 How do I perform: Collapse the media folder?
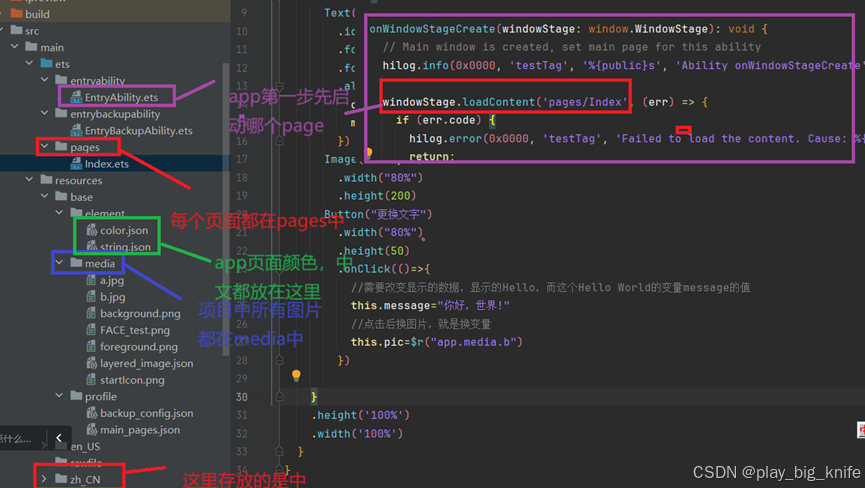tap(60, 263)
